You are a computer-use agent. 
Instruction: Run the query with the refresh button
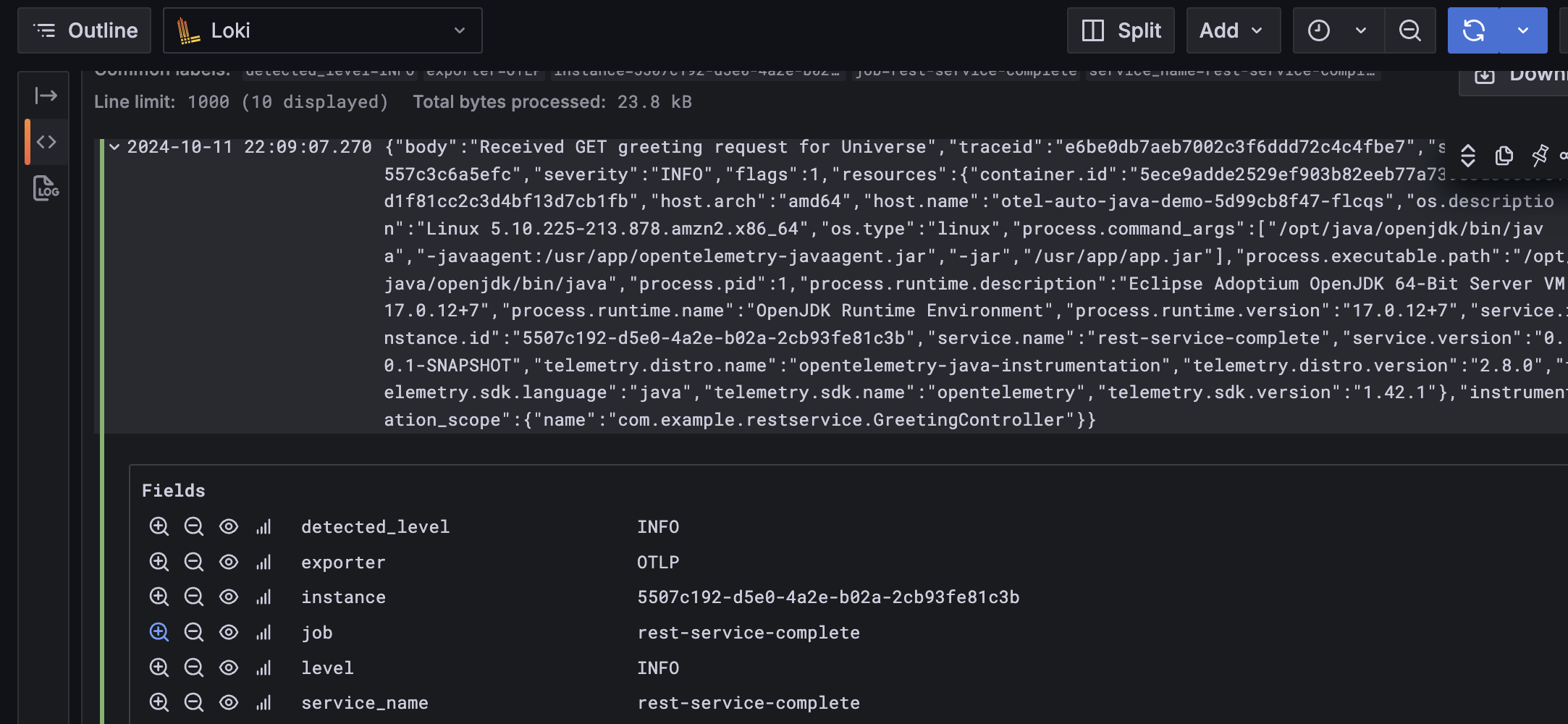point(1474,30)
